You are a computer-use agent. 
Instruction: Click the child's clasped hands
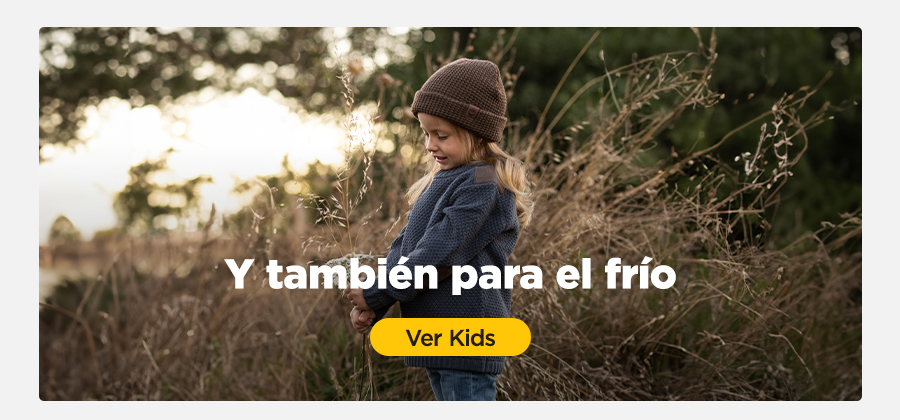click(361, 310)
